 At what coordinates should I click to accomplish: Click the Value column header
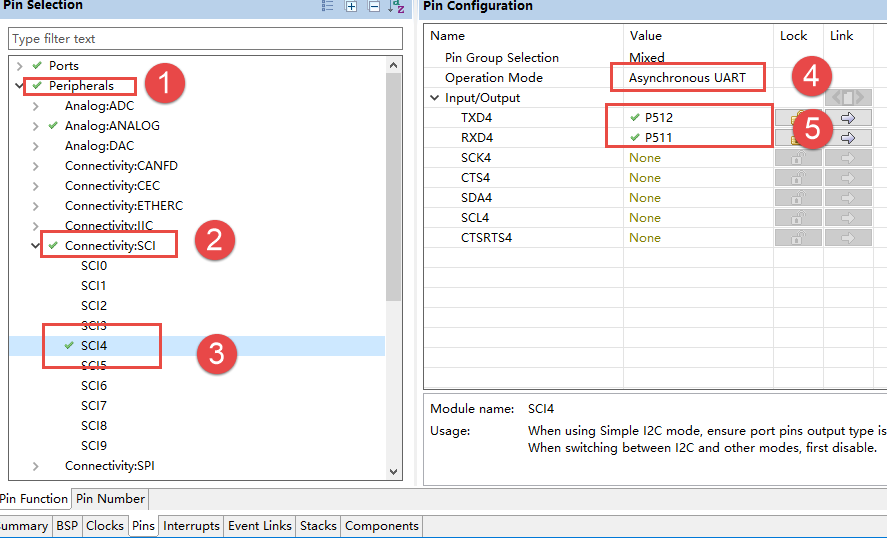(645, 36)
